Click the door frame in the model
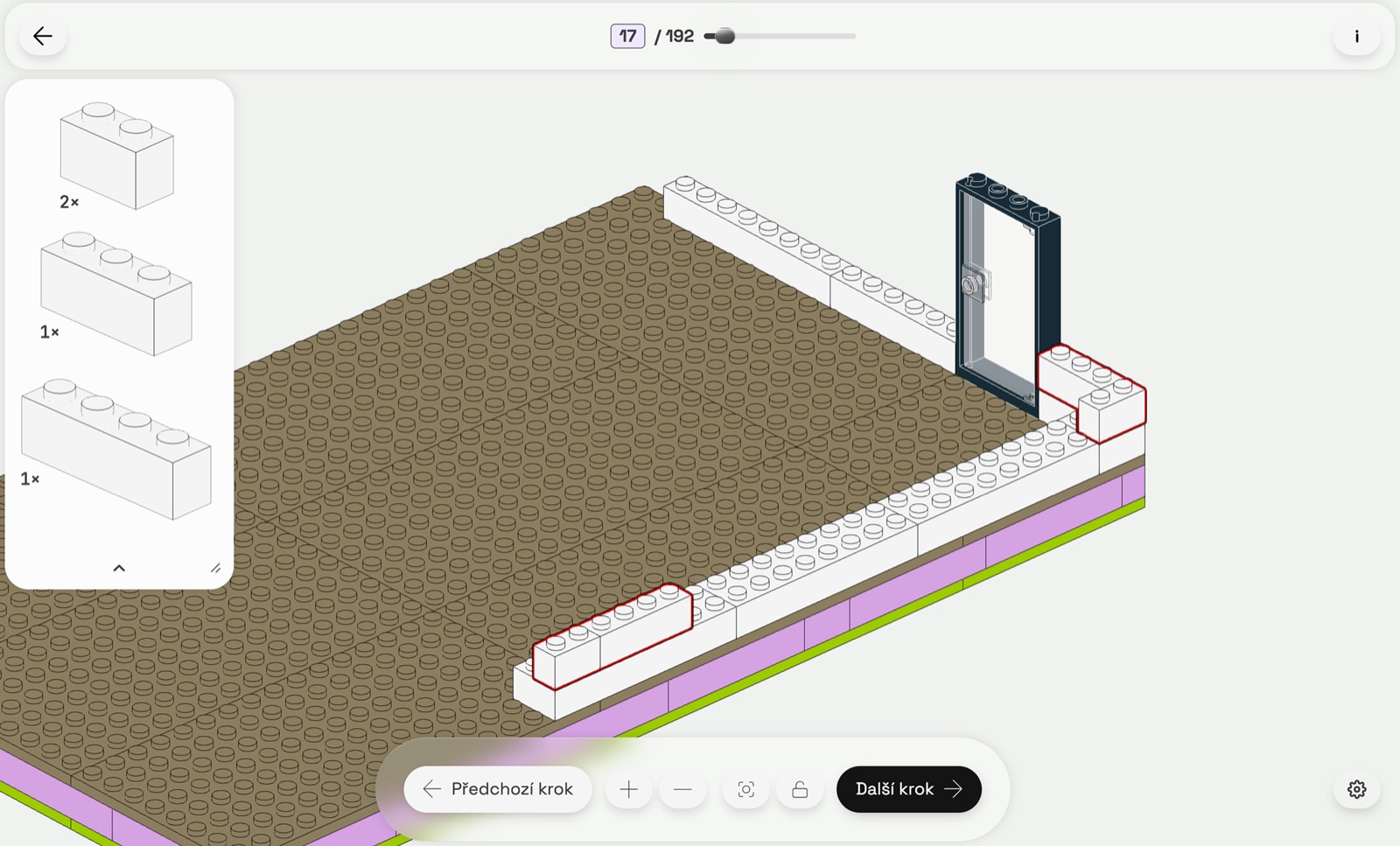The width and height of the screenshot is (1400, 846). pos(1008,293)
